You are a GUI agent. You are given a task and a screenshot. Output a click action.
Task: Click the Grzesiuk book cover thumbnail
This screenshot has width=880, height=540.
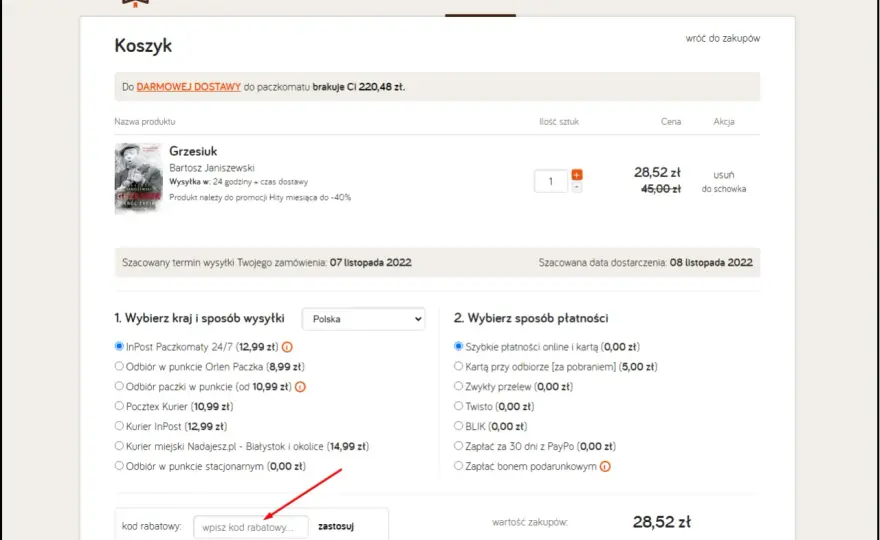click(139, 178)
